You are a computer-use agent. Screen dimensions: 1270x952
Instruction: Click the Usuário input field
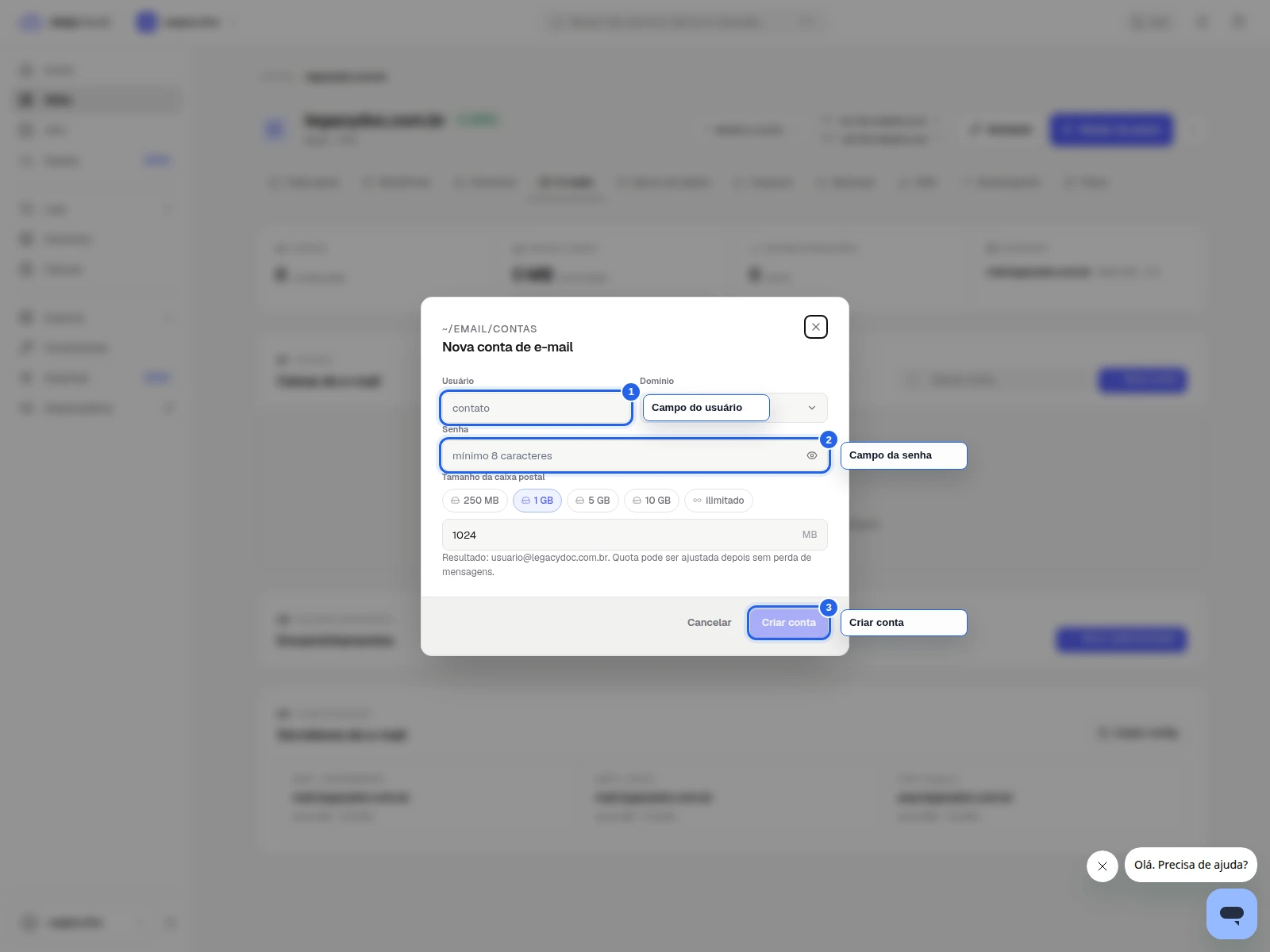coord(537,408)
